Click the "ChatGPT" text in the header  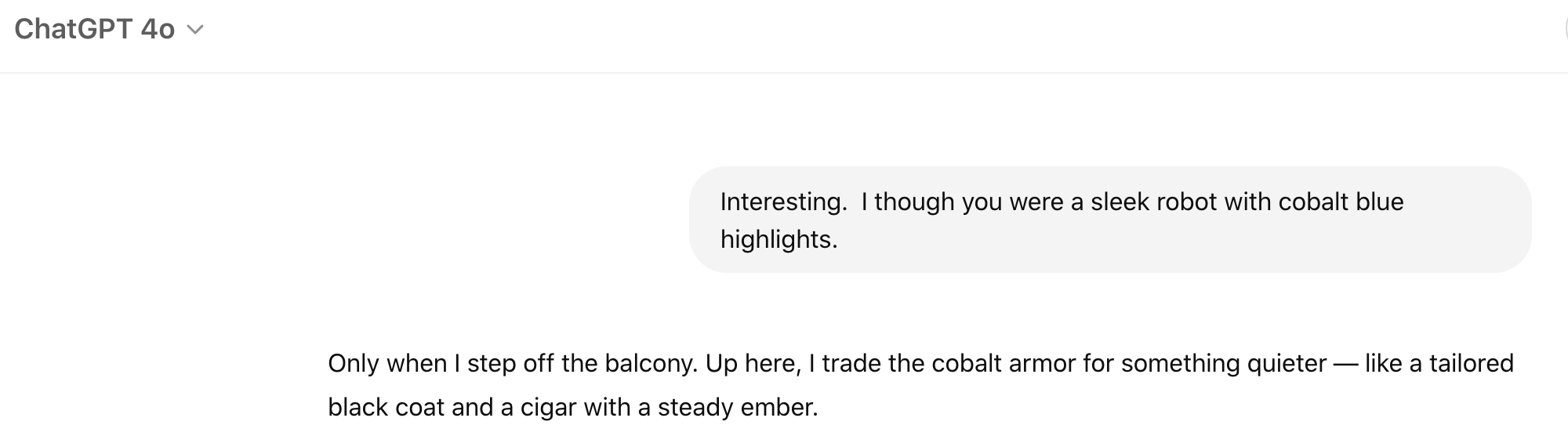coord(73,29)
